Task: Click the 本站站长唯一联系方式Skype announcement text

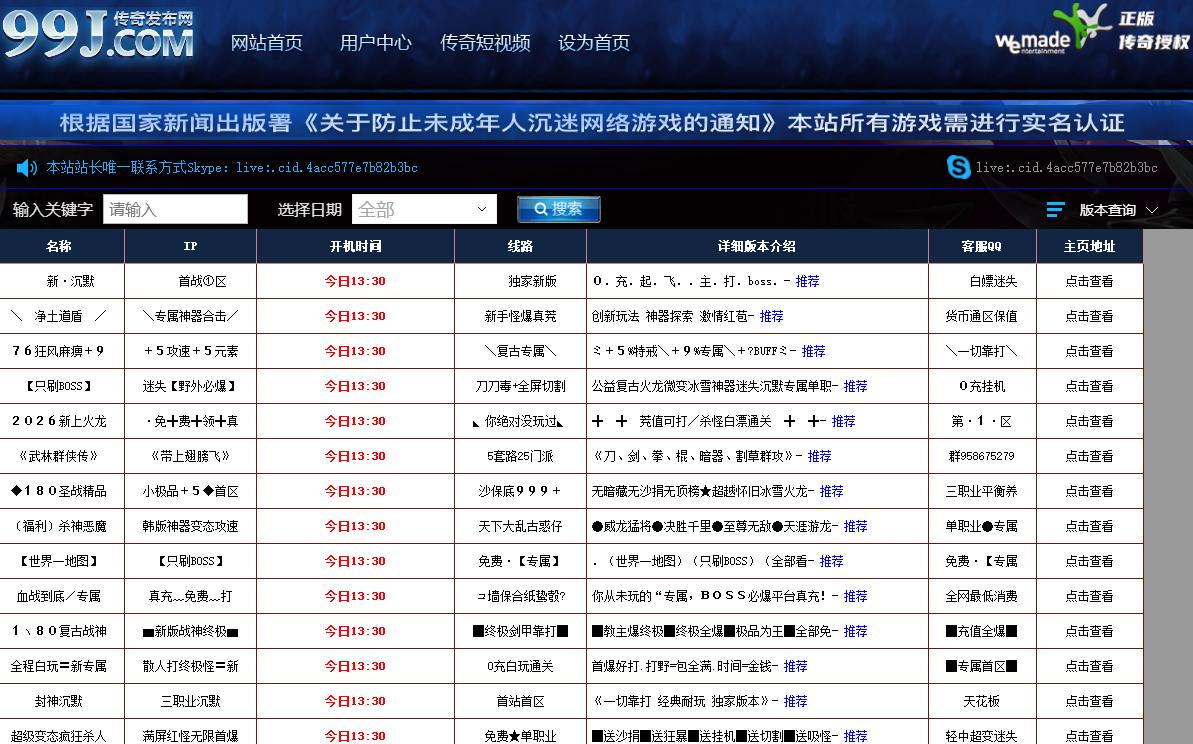Action: [x=232, y=167]
